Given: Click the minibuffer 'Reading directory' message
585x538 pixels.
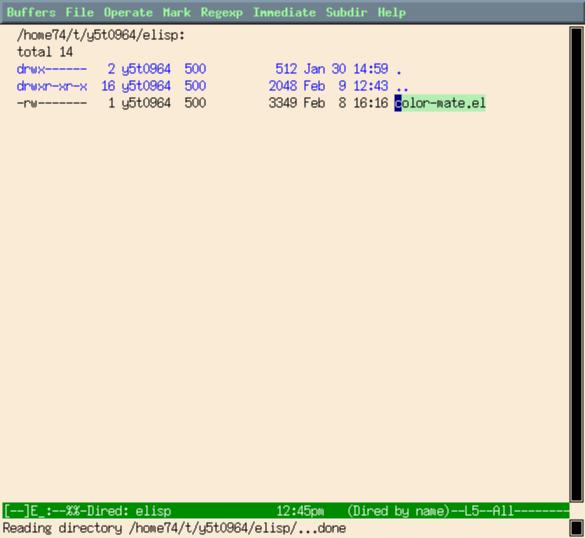Looking at the screenshot, I should tap(174, 528).
